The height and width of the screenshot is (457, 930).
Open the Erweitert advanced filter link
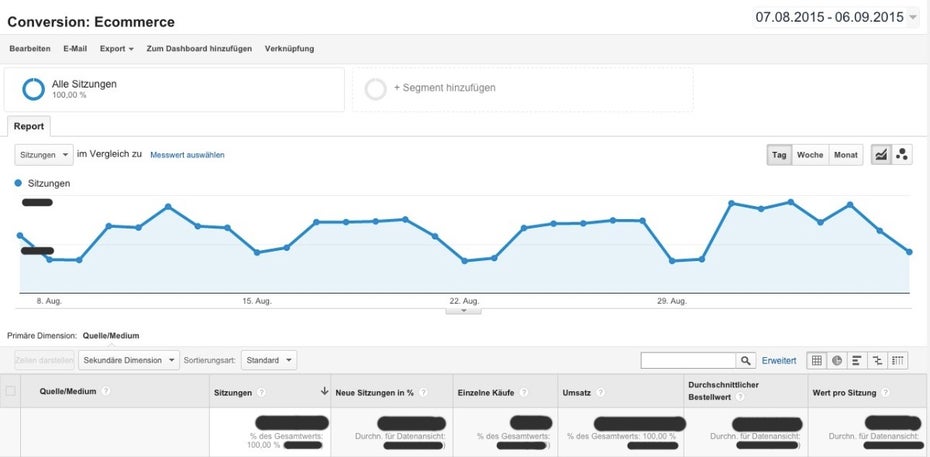coord(779,360)
